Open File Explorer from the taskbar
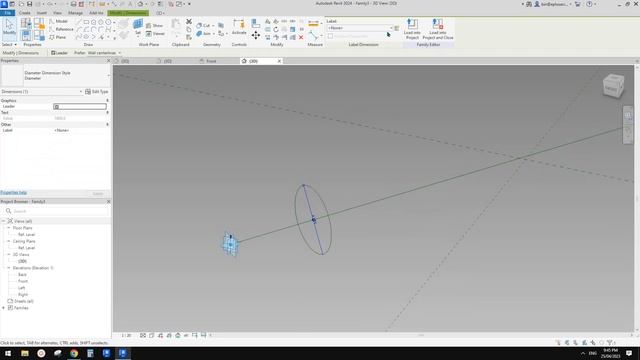 click(24, 353)
